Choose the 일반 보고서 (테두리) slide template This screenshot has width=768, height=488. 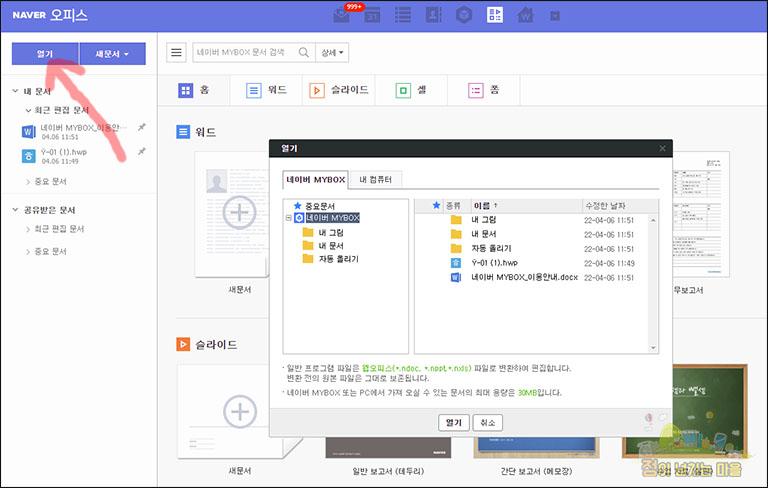point(388,448)
